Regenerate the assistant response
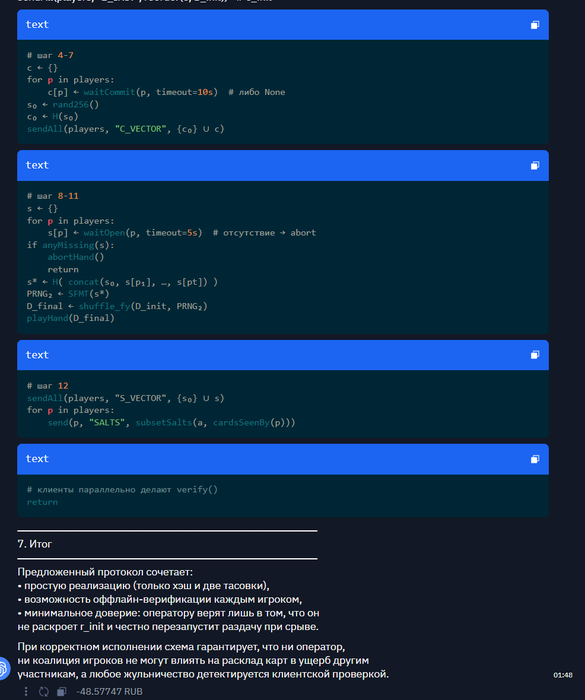 click(43, 692)
